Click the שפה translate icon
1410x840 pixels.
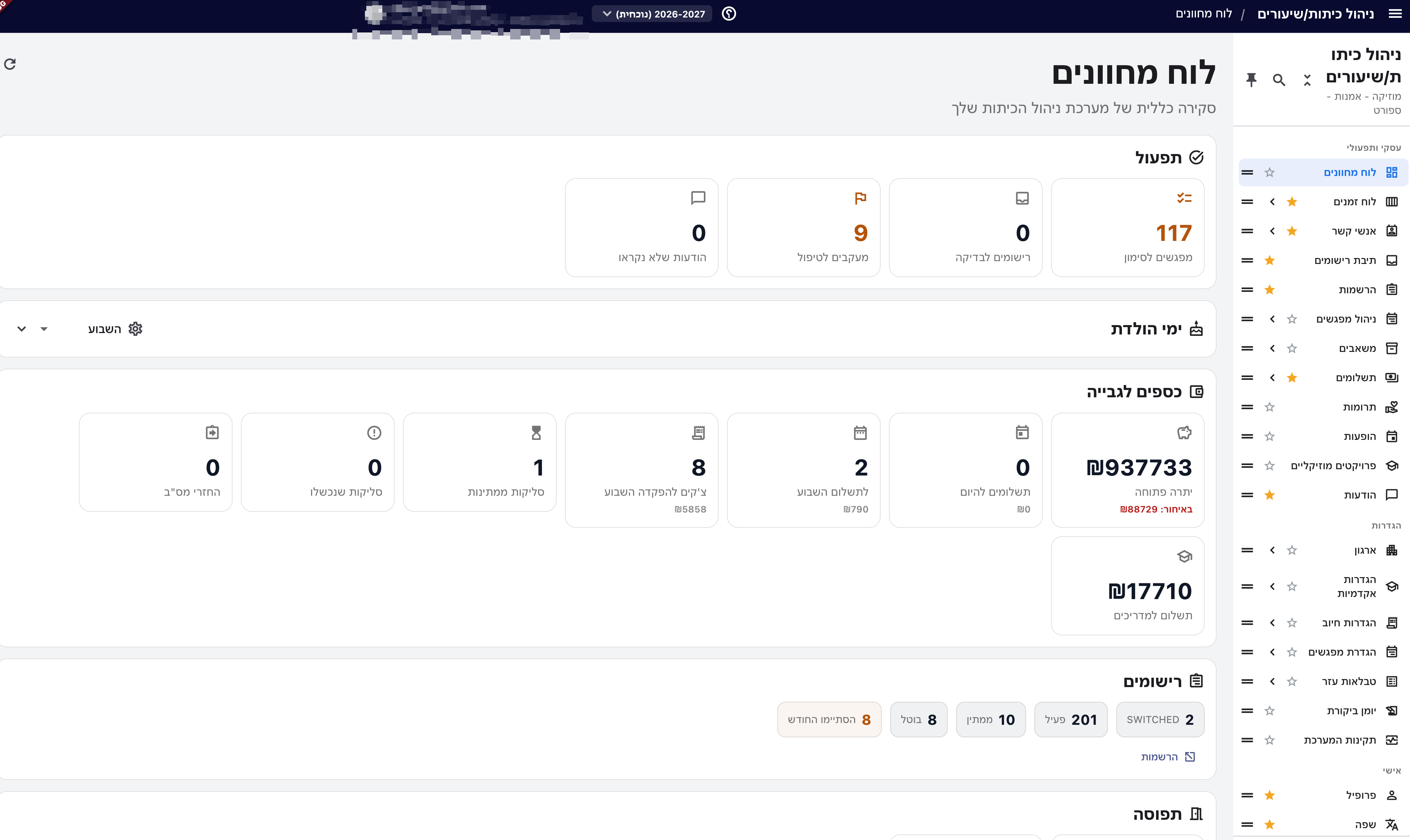click(x=1391, y=825)
